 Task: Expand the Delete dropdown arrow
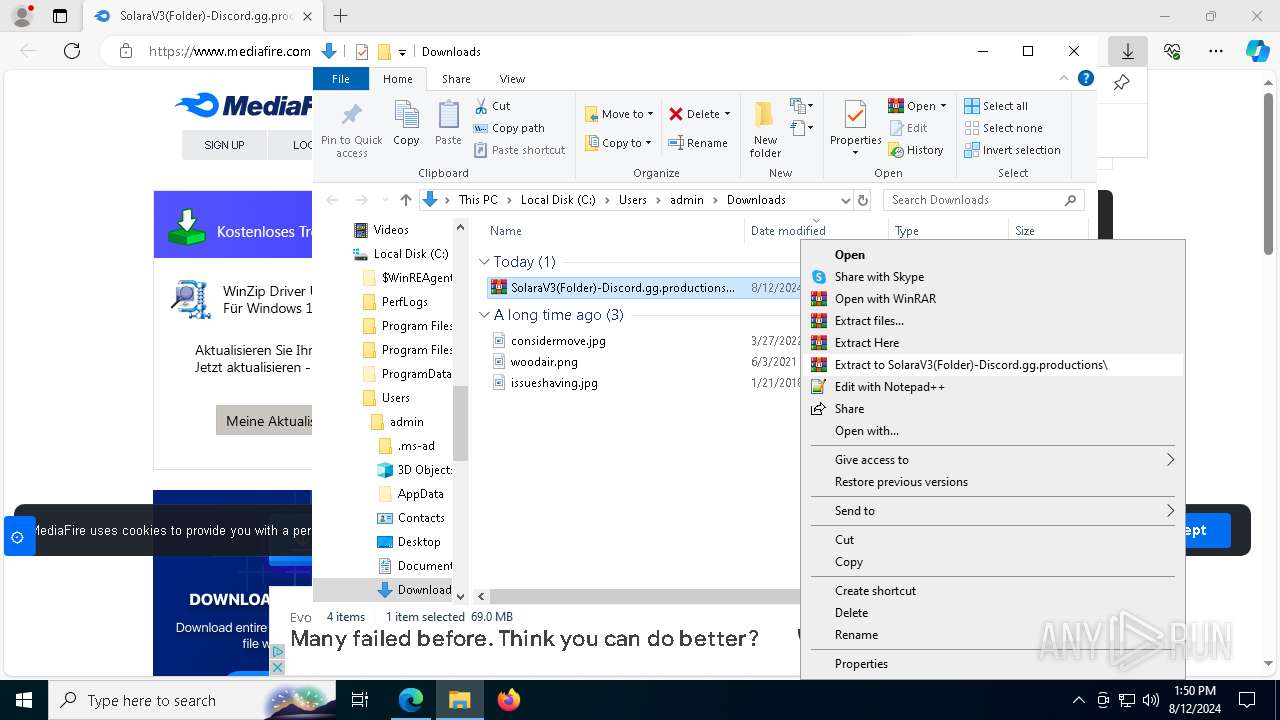[x=727, y=114]
